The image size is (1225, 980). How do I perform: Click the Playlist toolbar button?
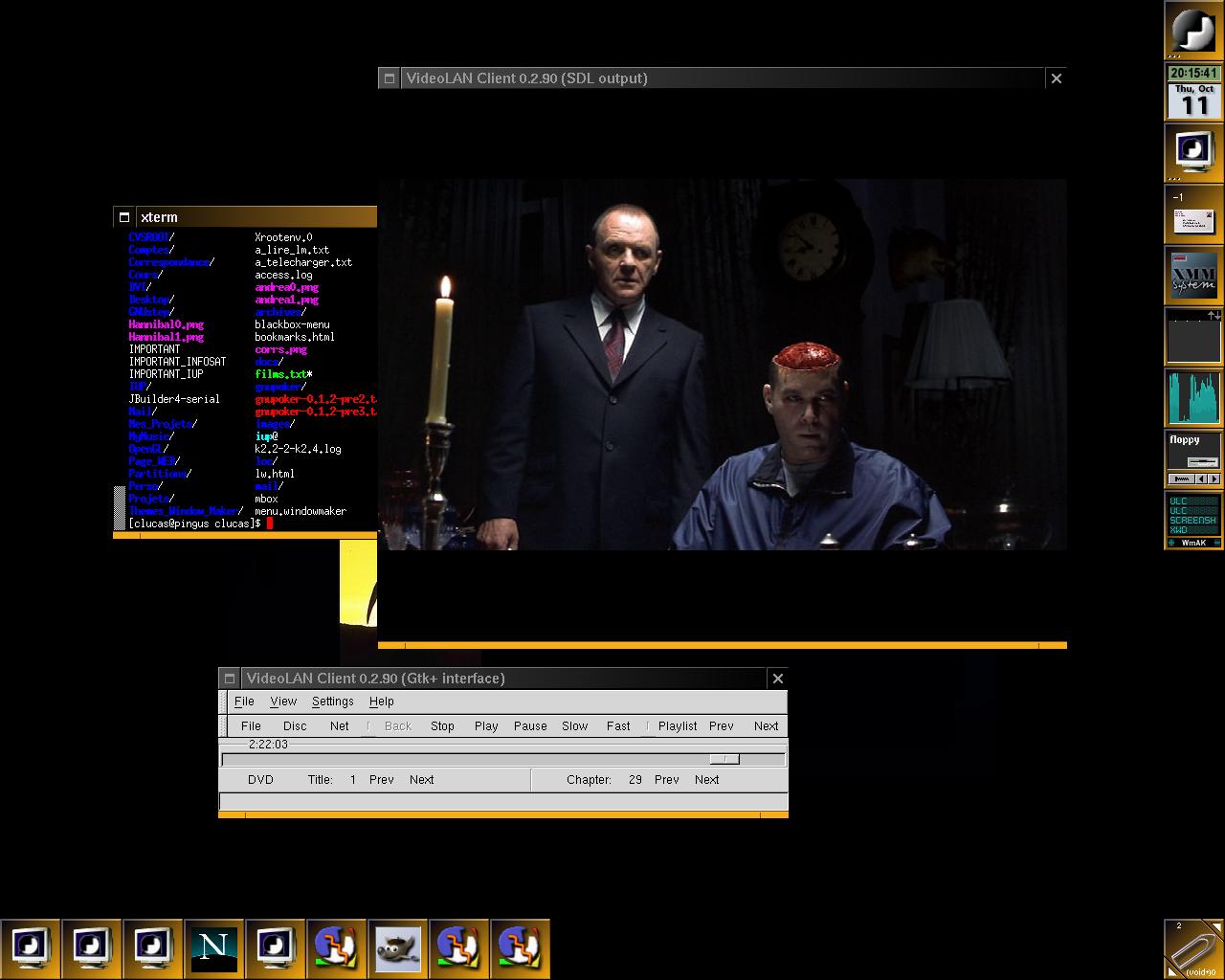tap(678, 726)
